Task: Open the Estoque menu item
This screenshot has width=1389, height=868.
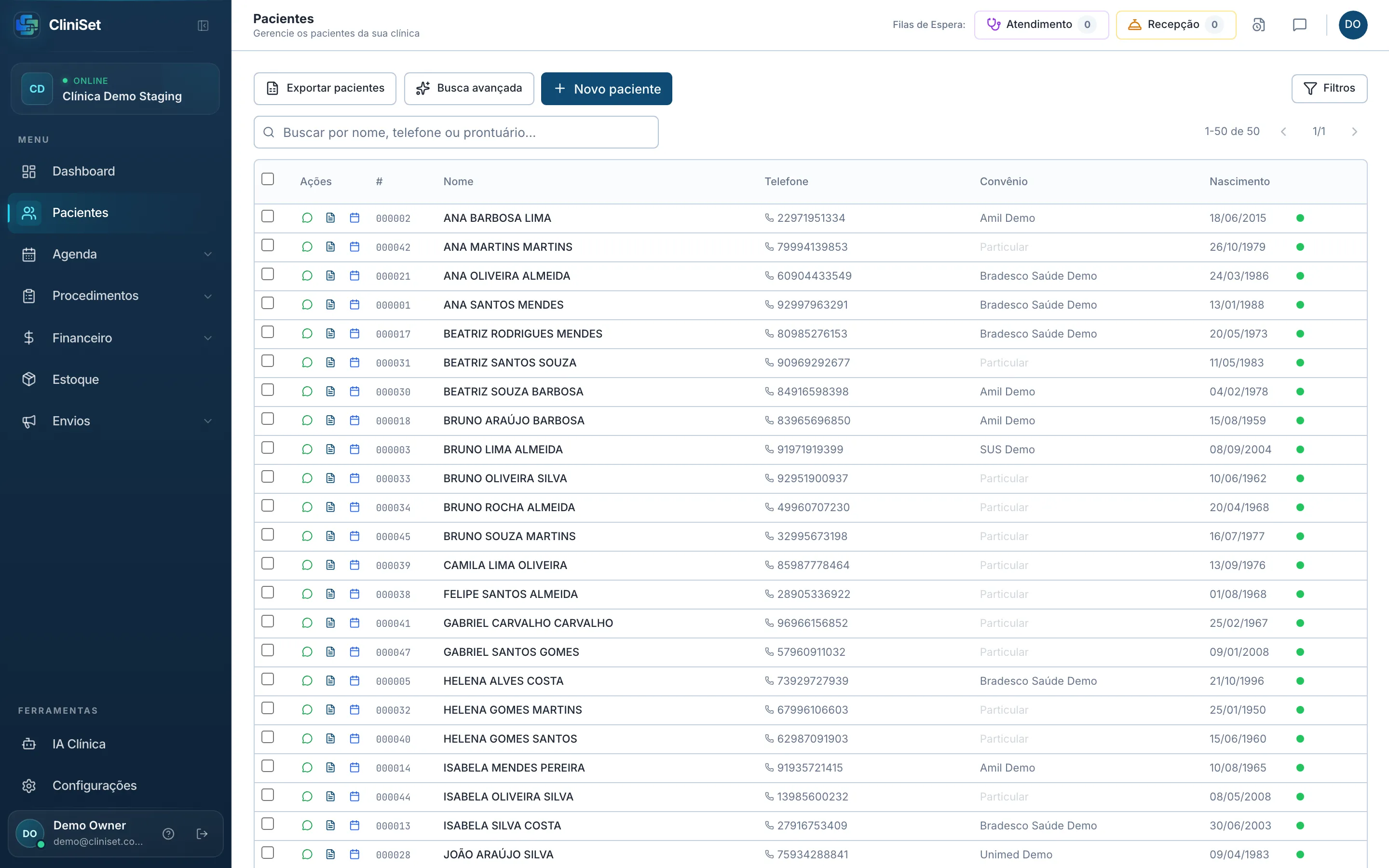Action: point(115,380)
